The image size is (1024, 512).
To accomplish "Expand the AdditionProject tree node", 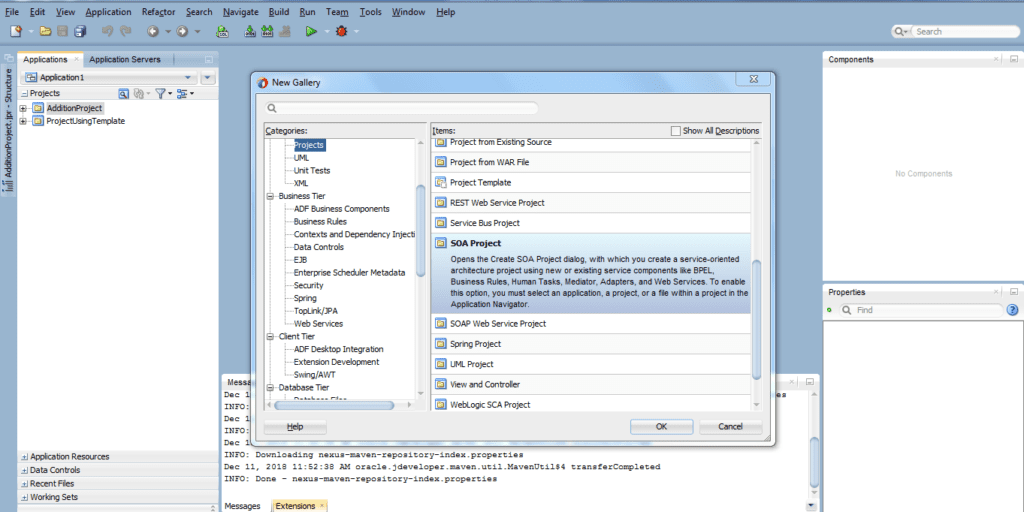I will point(24,108).
